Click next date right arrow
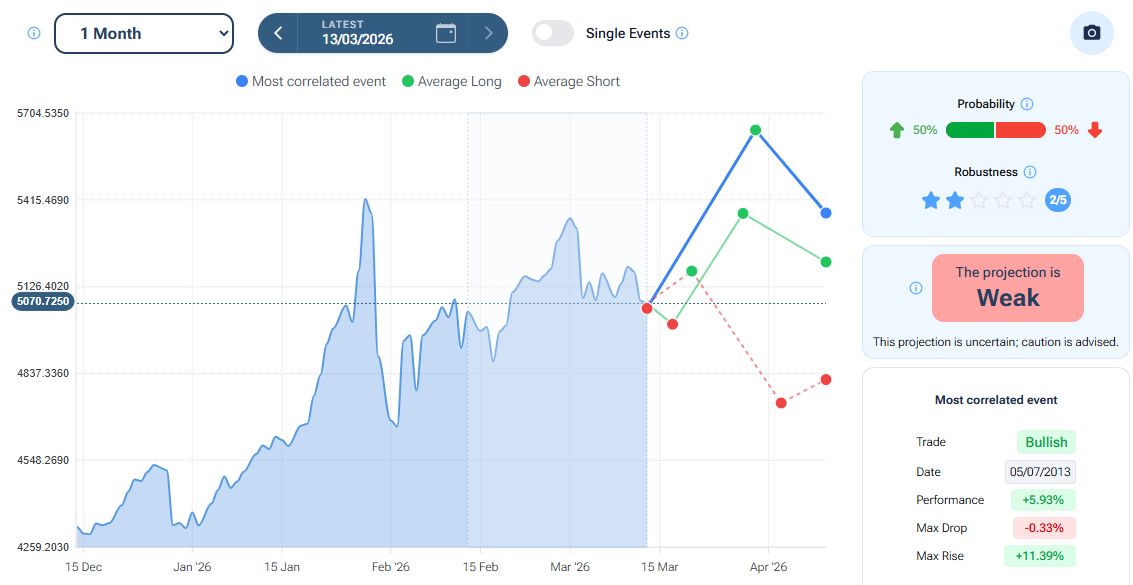The height and width of the screenshot is (585, 1133). (488, 33)
